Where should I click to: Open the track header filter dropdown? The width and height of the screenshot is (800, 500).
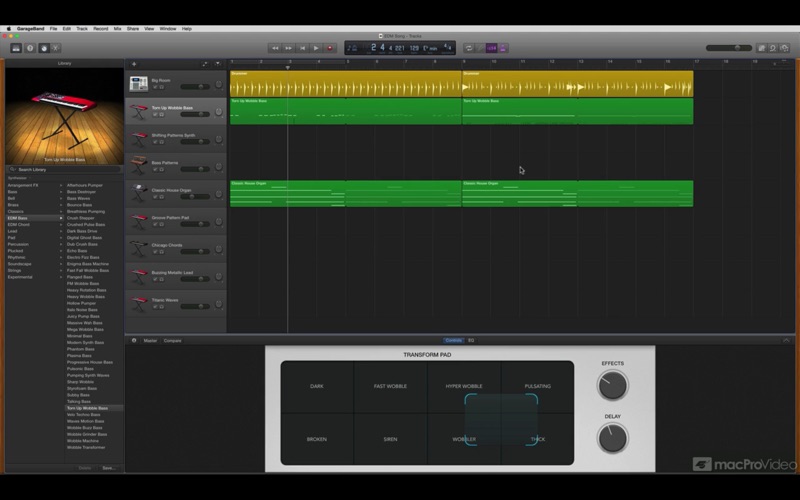coord(218,64)
